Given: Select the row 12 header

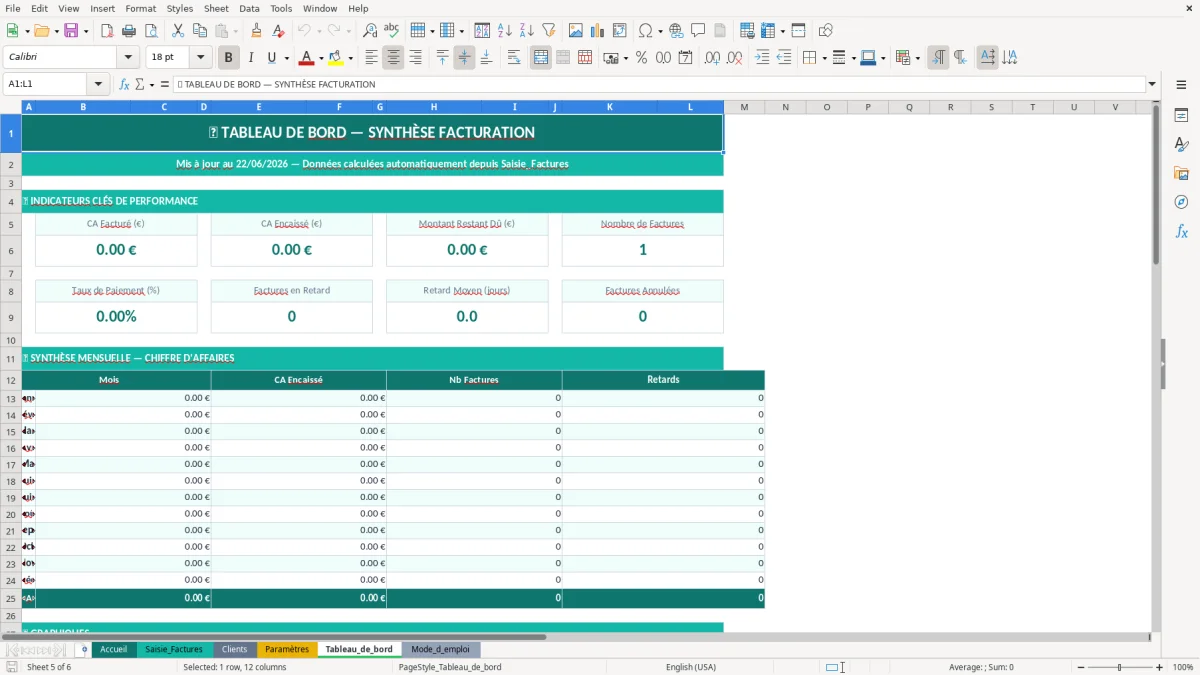Looking at the screenshot, I should [11, 380].
